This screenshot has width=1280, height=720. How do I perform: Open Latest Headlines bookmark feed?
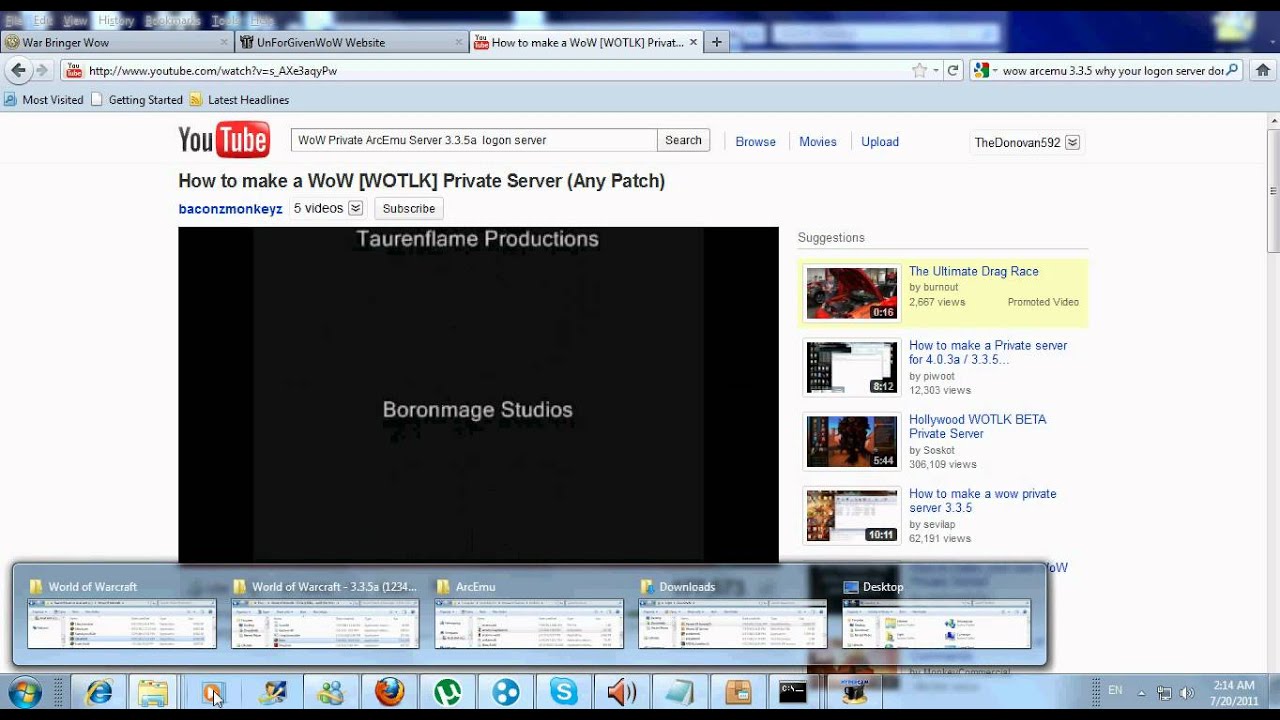click(239, 100)
